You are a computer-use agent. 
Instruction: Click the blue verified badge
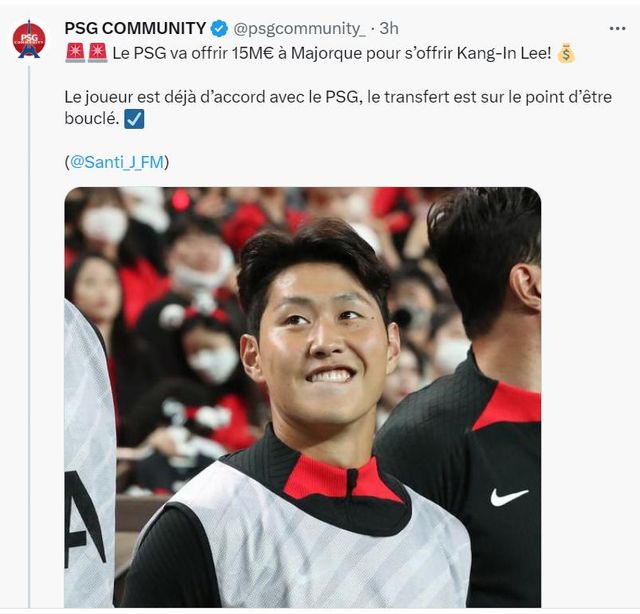[220, 29]
